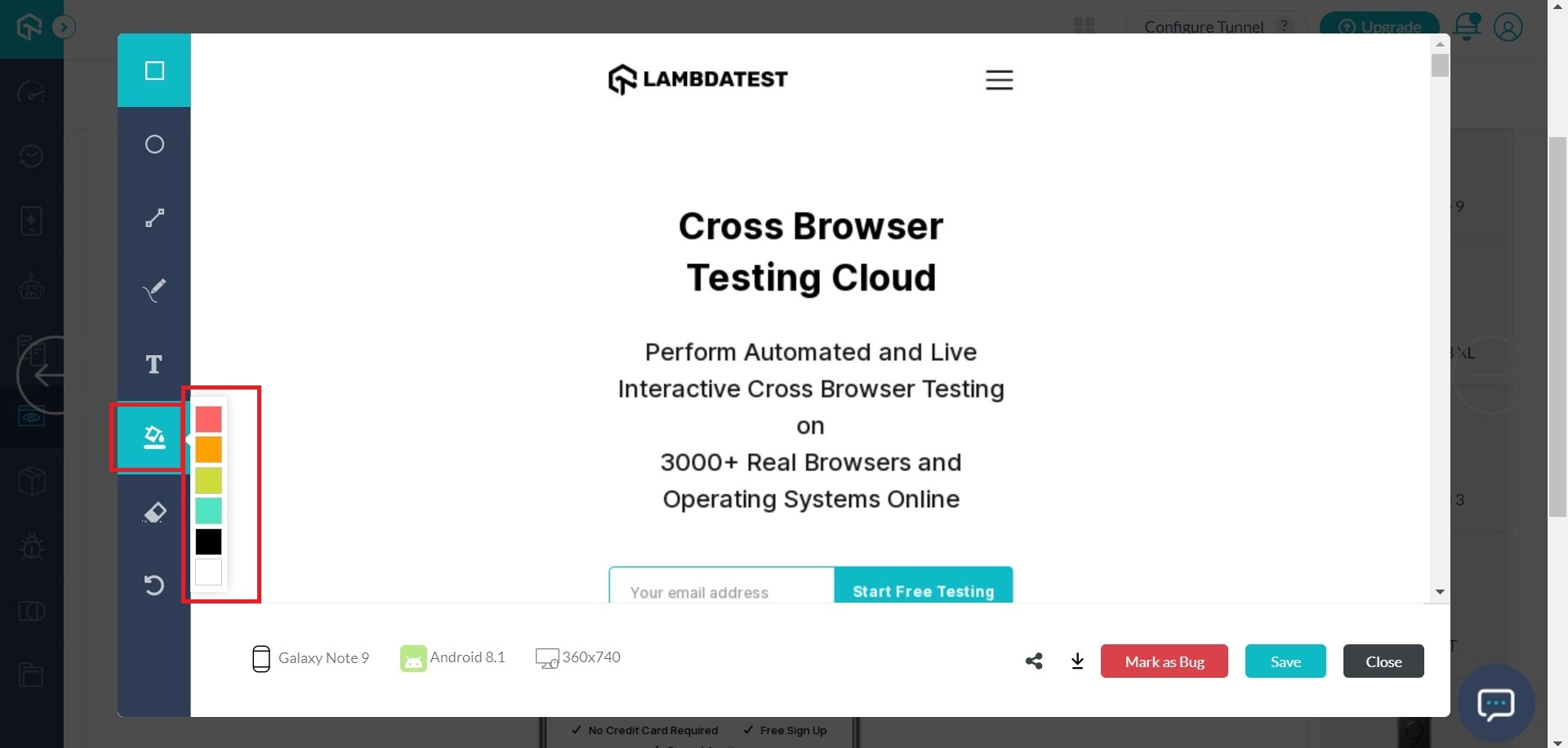Choose the arrow line tool
The height and width of the screenshot is (748, 1568).
[x=154, y=218]
